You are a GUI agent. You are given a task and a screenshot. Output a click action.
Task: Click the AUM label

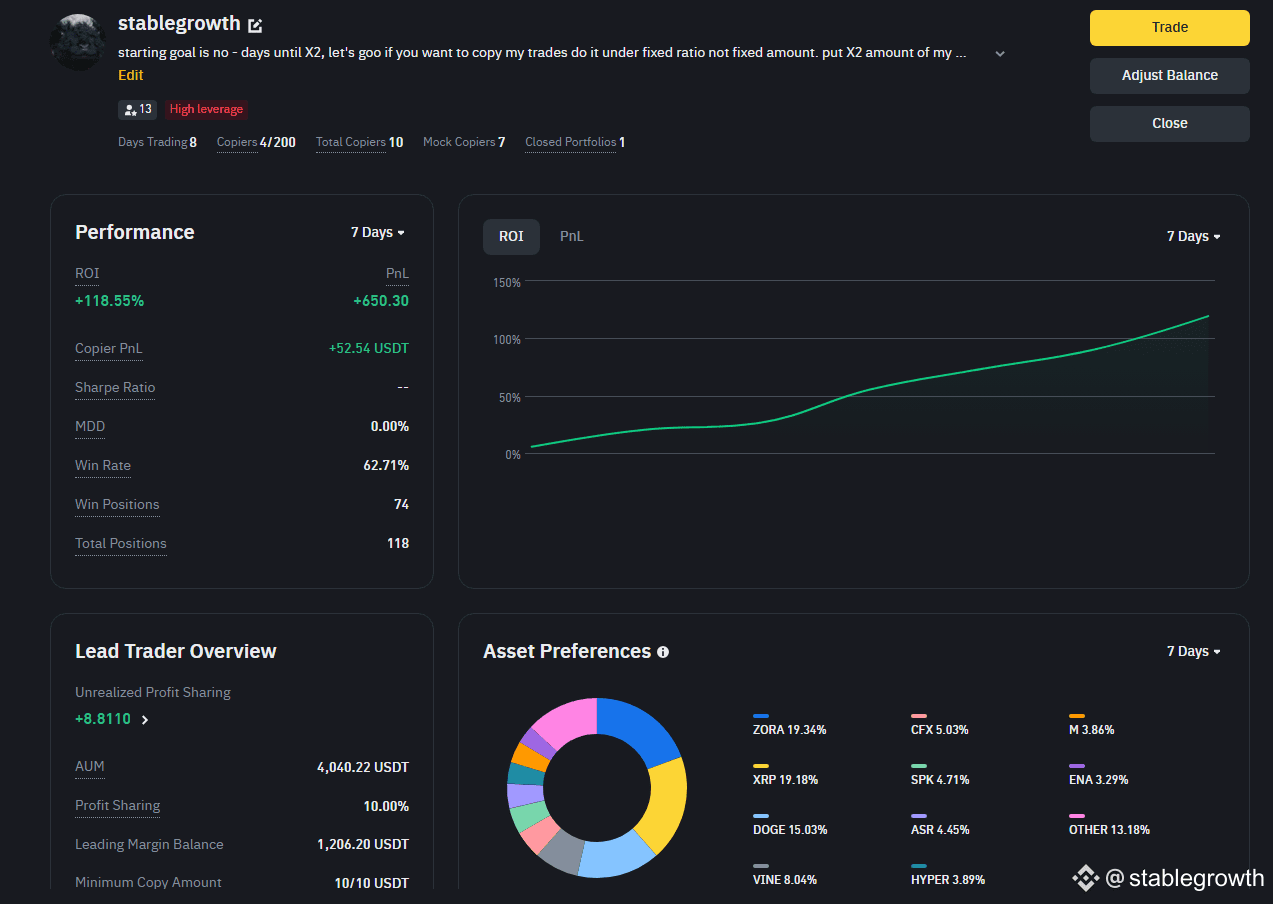pos(90,767)
